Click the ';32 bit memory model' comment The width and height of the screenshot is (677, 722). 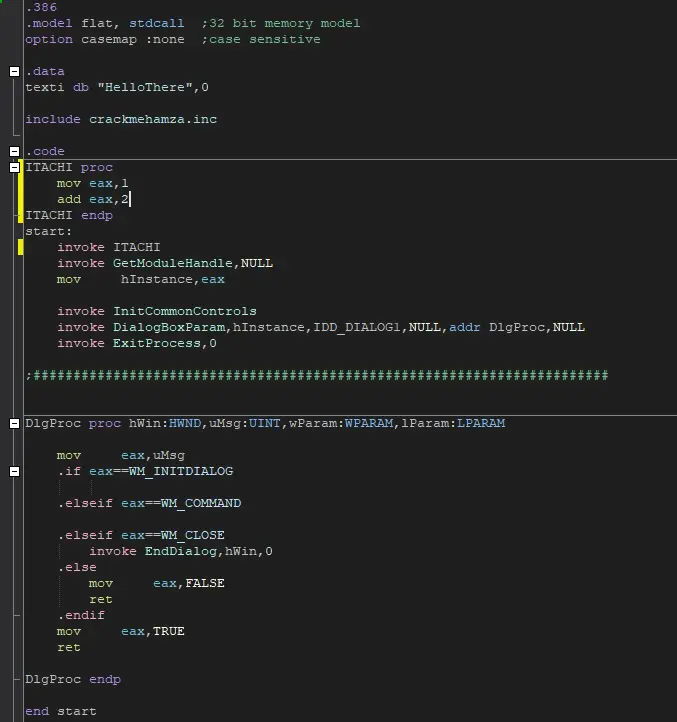pyautogui.click(x=281, y=23)
